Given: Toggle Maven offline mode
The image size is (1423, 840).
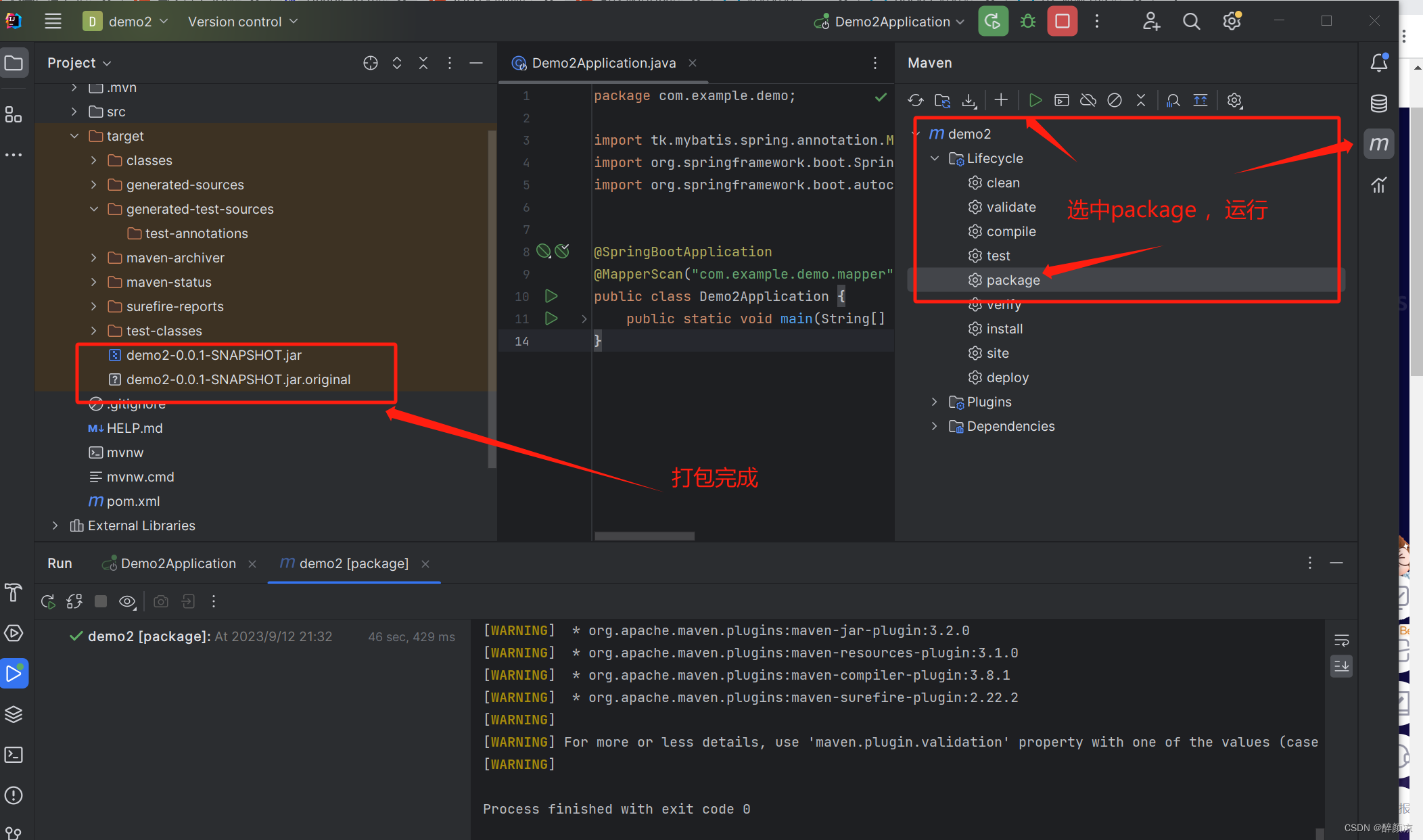Looking at the screenshot, I should point(1088,101).
